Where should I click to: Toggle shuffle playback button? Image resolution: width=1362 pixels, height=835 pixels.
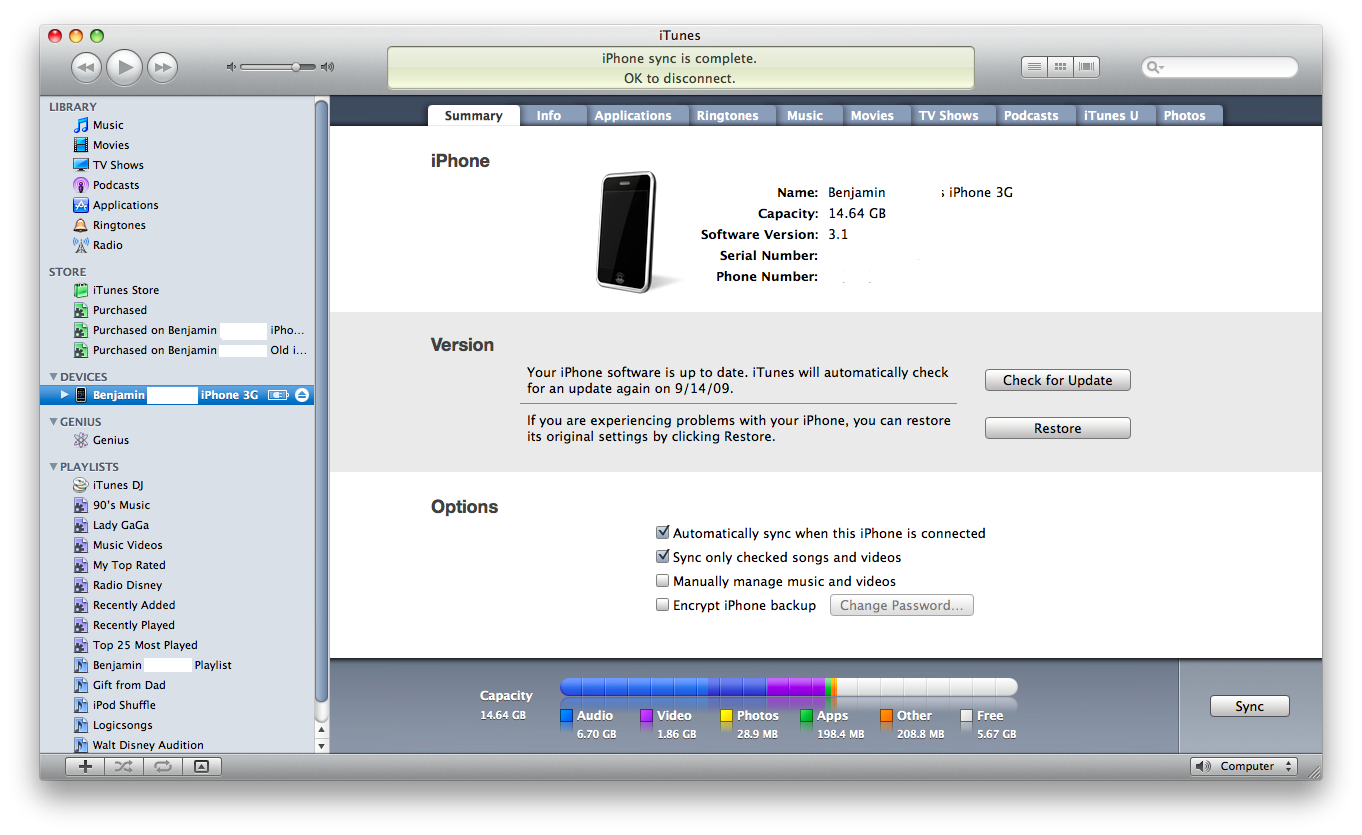[123, 766]
